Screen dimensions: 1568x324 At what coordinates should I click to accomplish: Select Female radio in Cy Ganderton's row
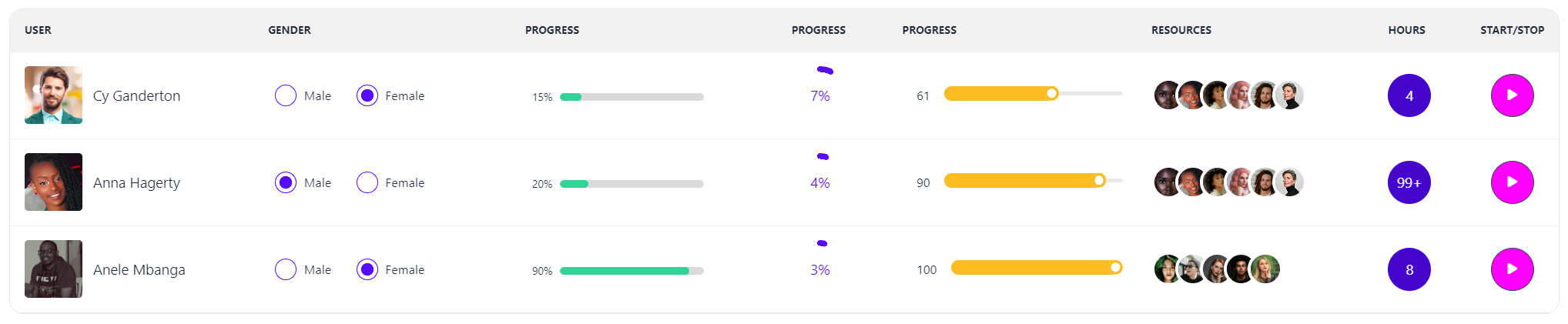[367, 95]
